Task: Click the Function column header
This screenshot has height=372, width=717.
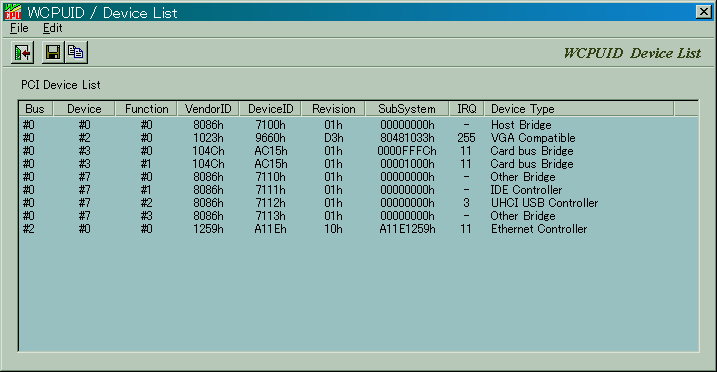Action: pos(146,109)
